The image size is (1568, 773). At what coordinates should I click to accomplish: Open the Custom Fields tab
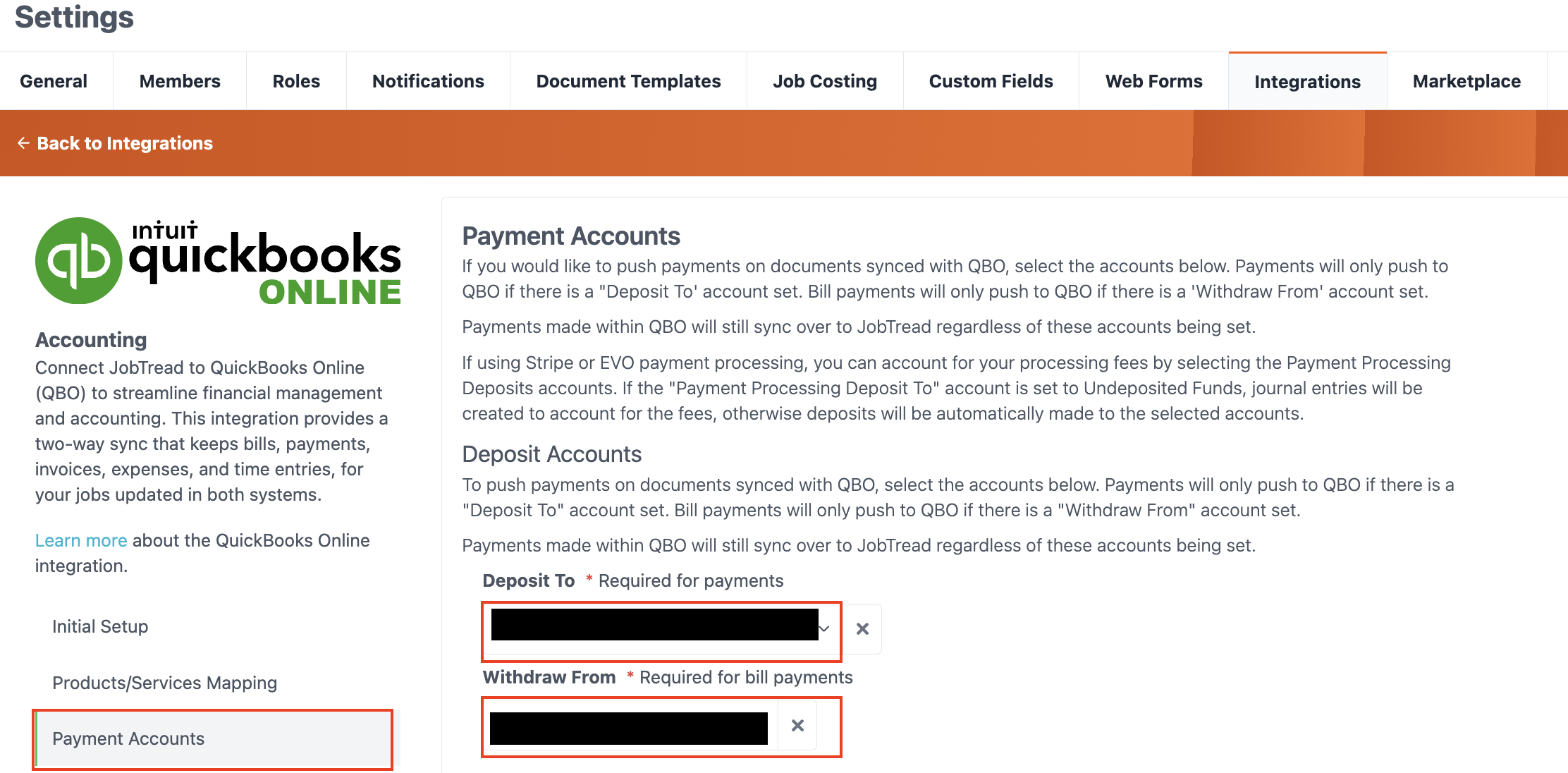click(x=991, y=81)
